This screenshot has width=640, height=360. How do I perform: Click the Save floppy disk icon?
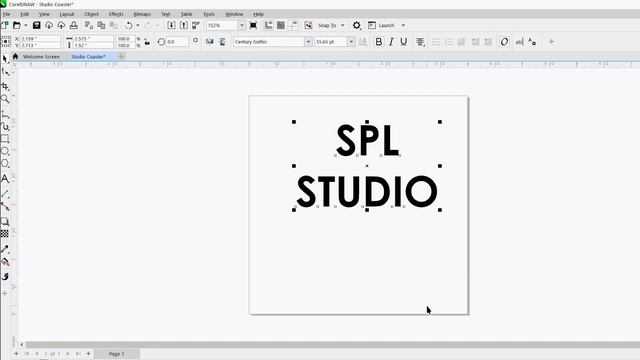click(x=36, y=25)
